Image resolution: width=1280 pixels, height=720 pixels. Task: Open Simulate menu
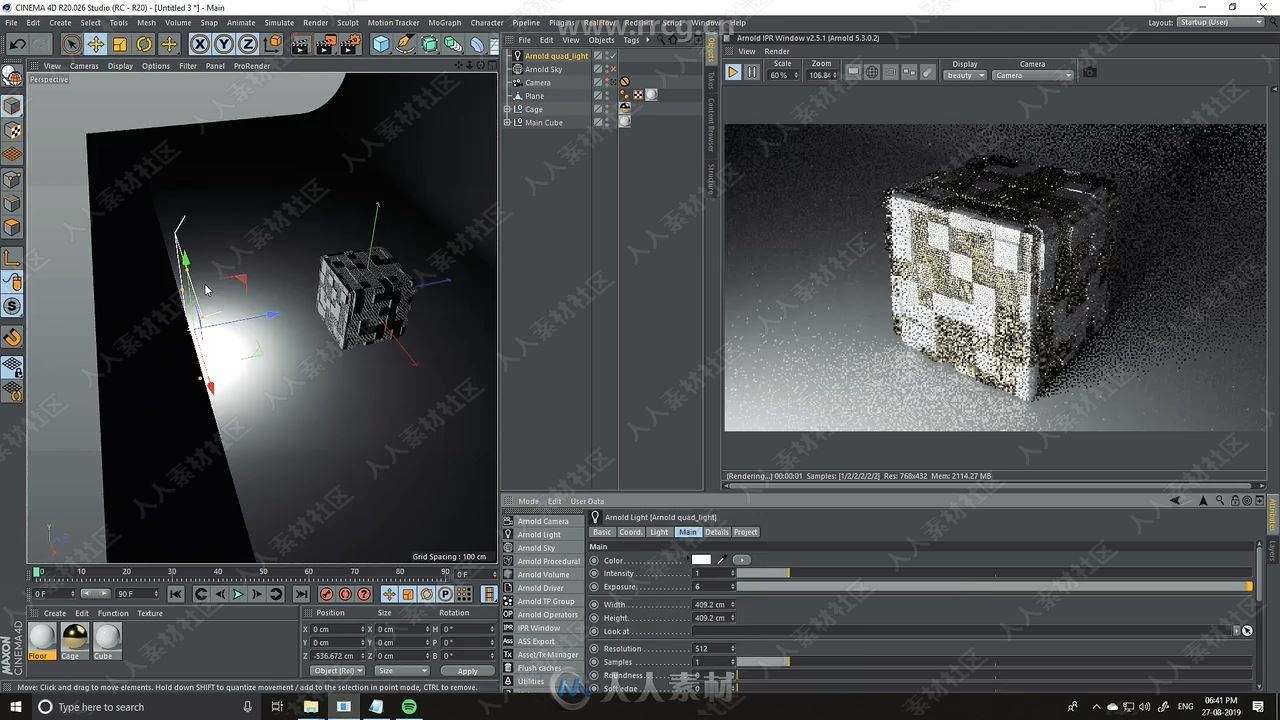tap(279, 22)
